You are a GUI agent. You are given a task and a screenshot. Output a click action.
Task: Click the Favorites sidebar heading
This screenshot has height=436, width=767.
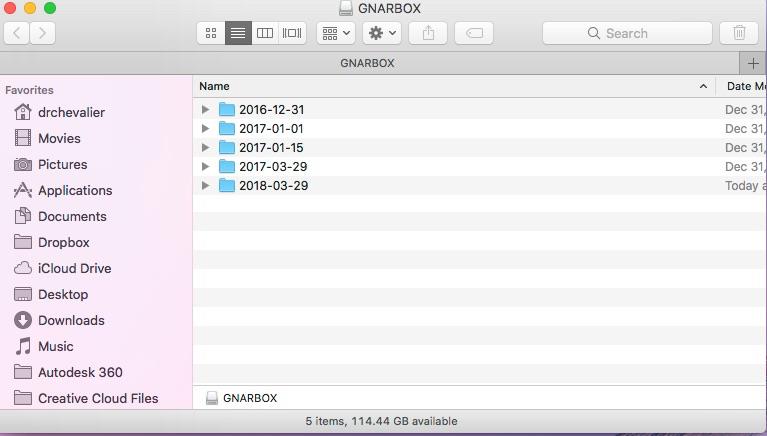click(29, 90)
